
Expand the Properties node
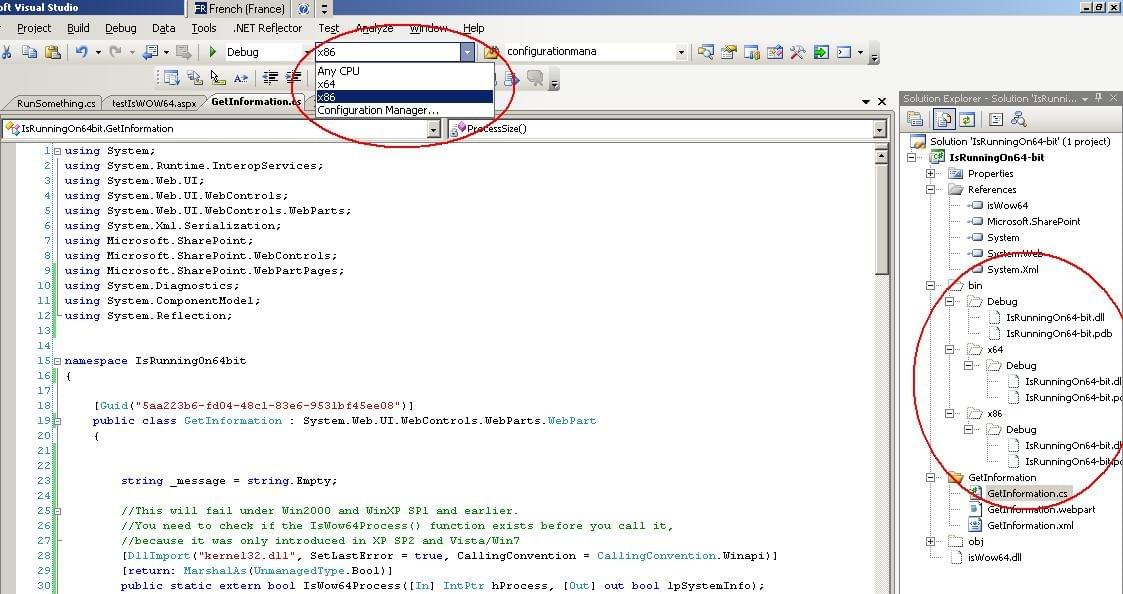click(x=930, y=173)
